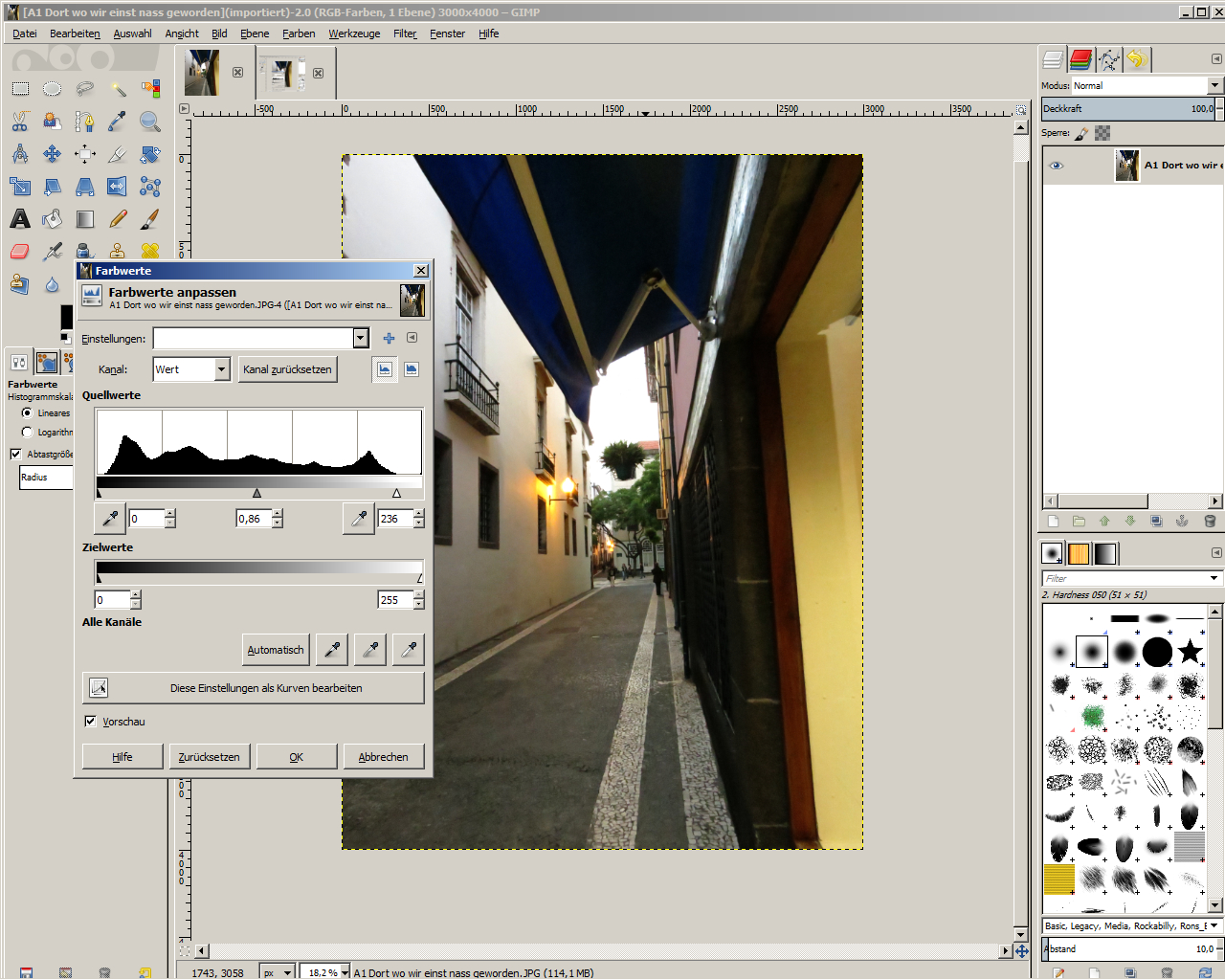Click the delete layer trash icon
1225x980 pixels.
[1210, 522]
